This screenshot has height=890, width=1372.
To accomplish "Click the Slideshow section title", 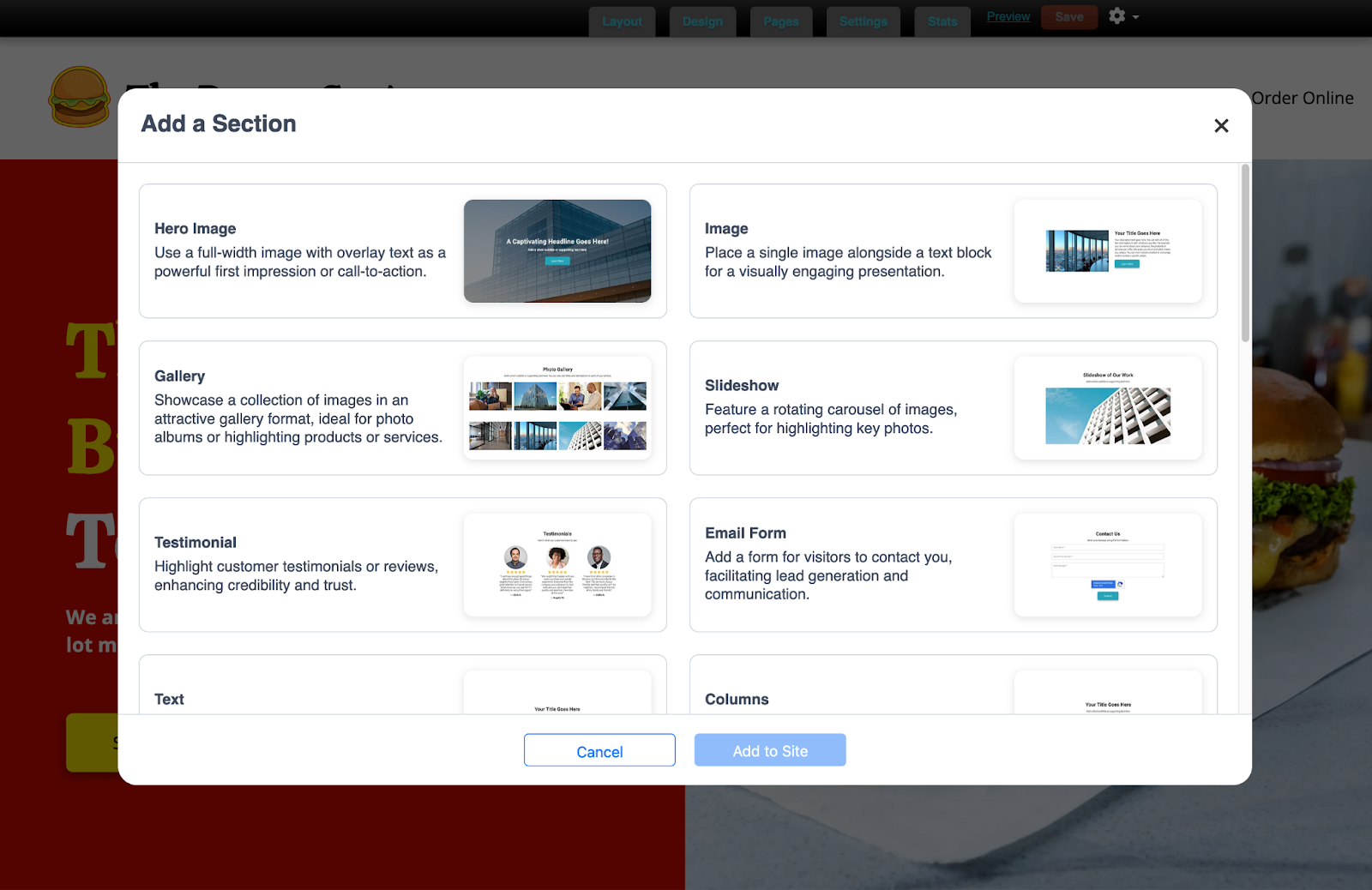I will point(742,386).
